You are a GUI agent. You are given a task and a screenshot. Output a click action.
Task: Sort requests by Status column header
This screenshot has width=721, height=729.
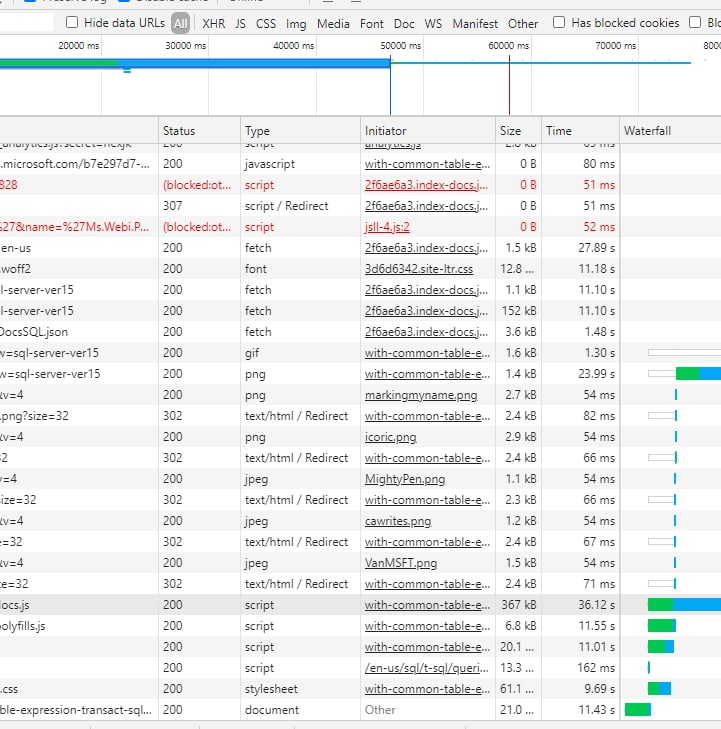pyautogui.click(x=180, y=131)
